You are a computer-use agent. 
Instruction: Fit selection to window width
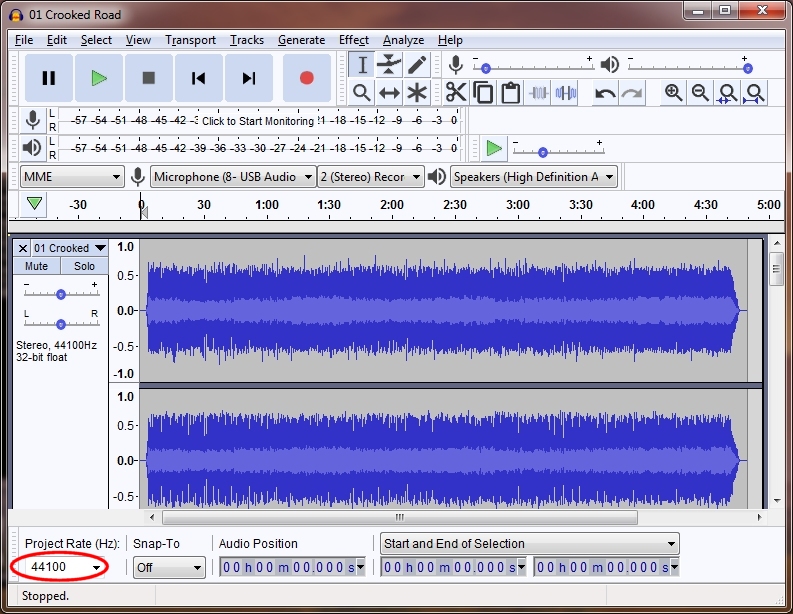click(x=727, y=93)
